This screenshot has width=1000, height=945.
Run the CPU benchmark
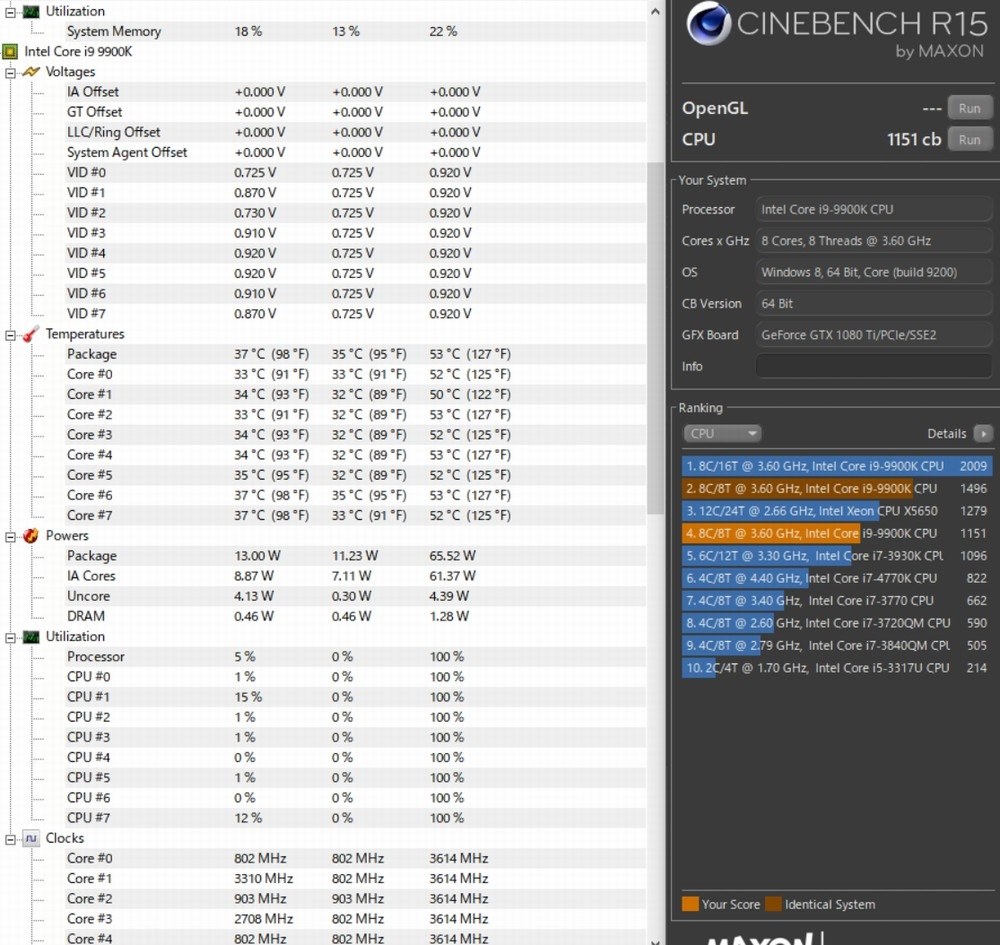pos(969,139)
